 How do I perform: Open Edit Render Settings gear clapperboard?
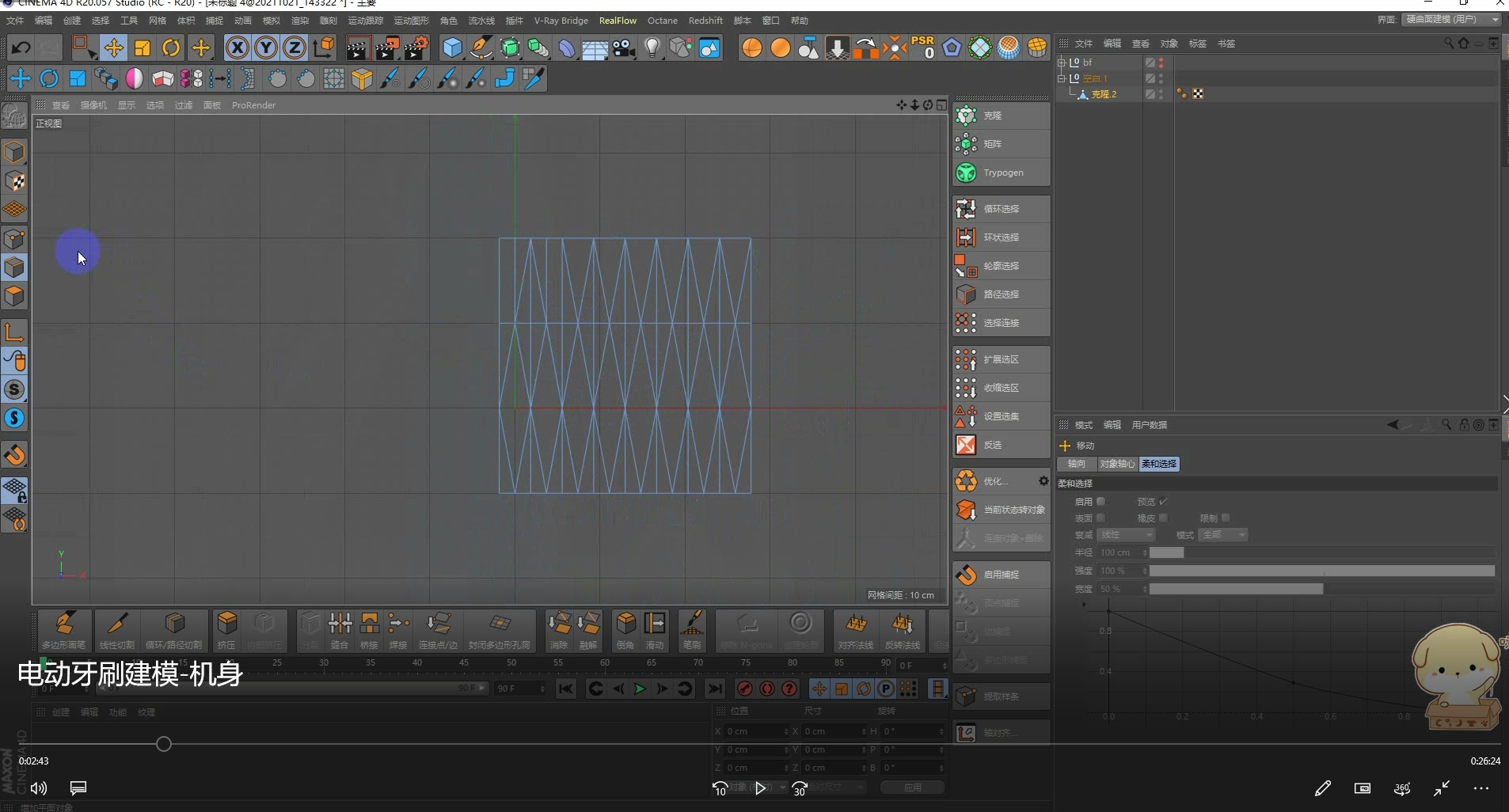click(416, 48)
